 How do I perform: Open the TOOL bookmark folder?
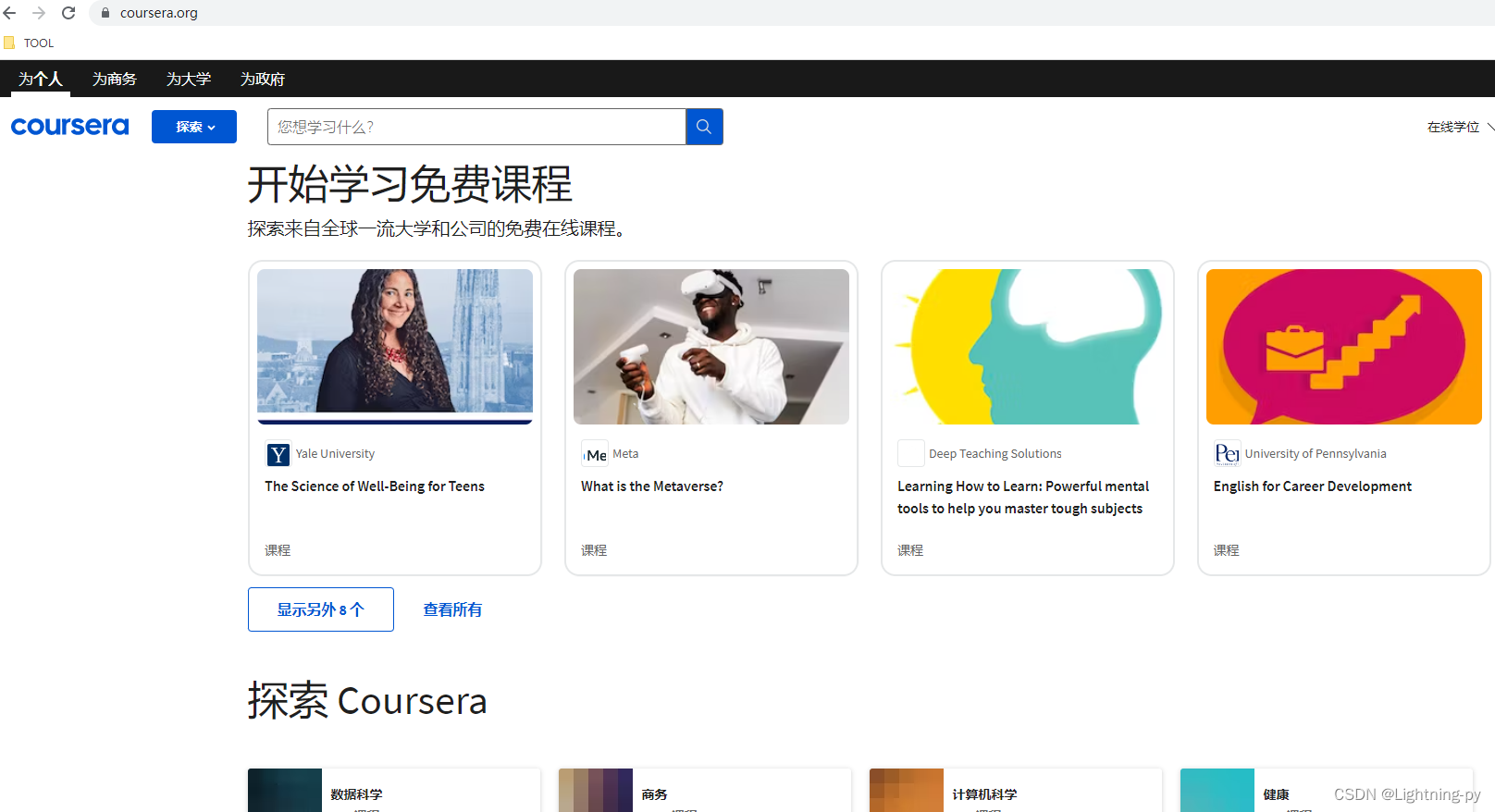click(x=29, y=43)
